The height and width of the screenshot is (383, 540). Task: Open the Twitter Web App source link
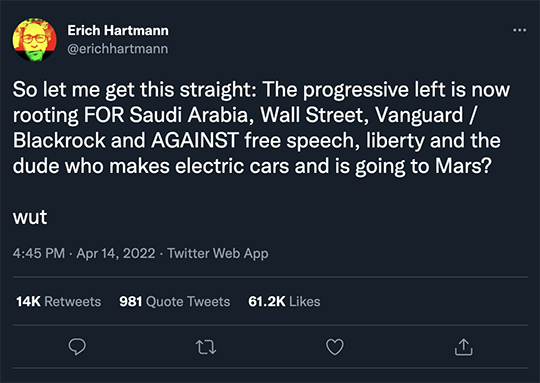(218, 253)
